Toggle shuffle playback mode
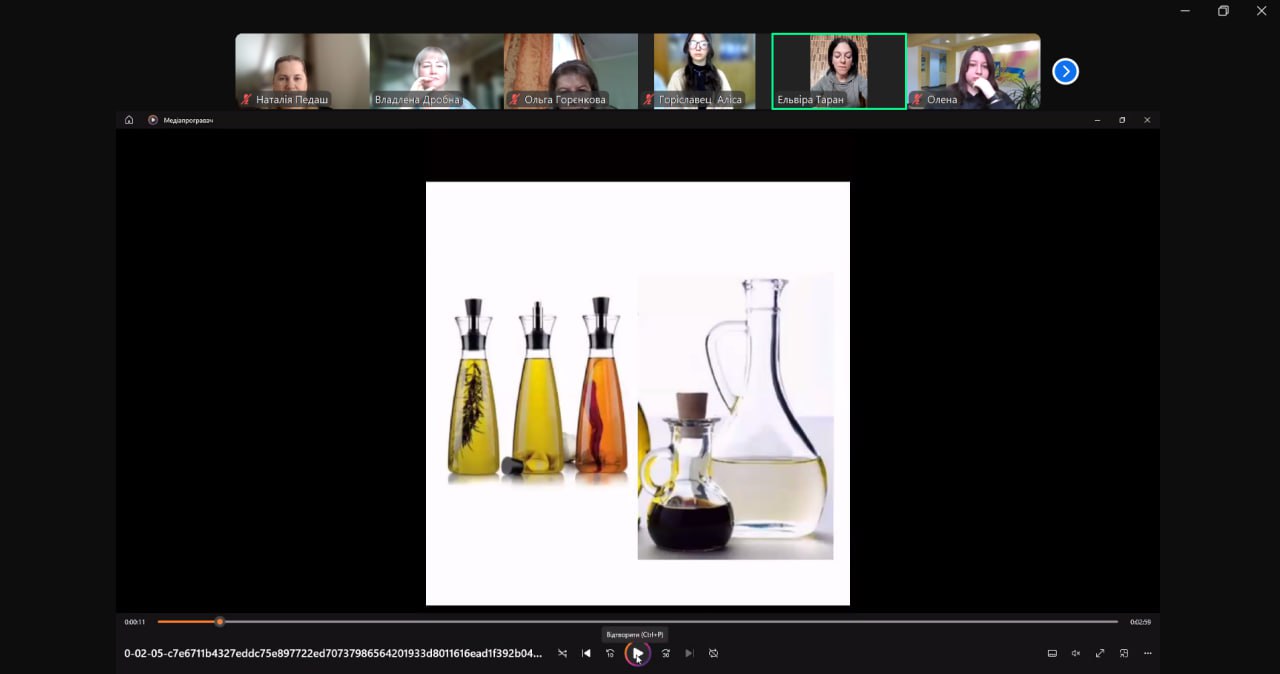Image resolution: width=1280 pixels, height=674 pixels. point(562,653)
